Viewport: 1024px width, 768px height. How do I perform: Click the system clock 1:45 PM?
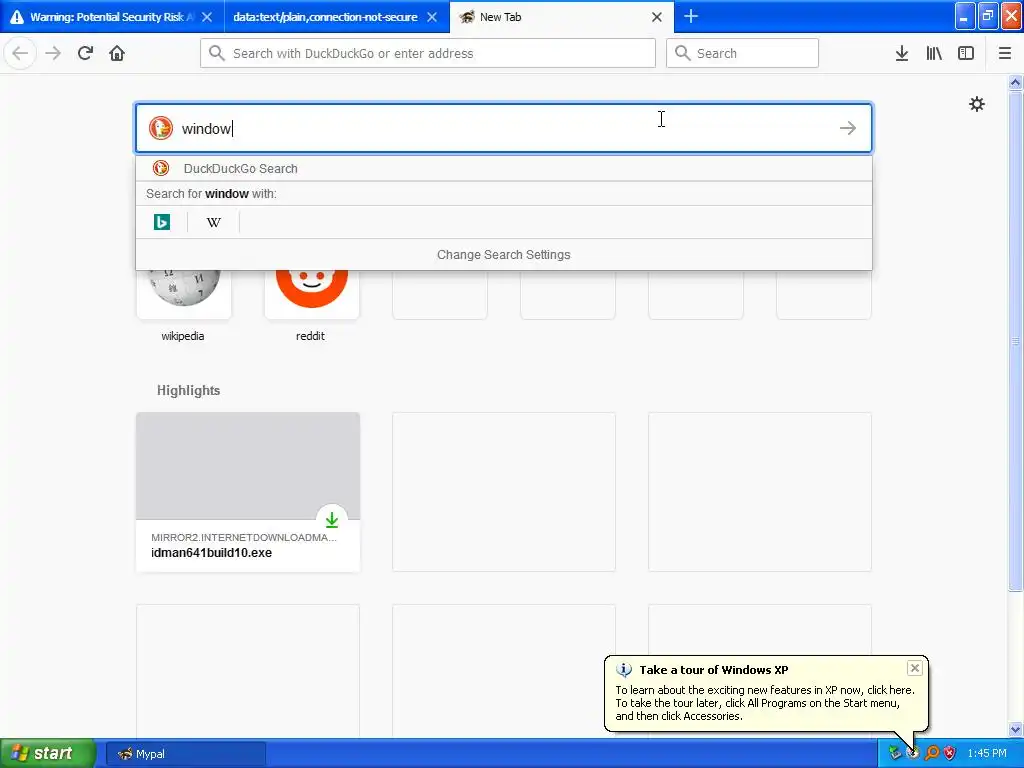tap(987, 753)
